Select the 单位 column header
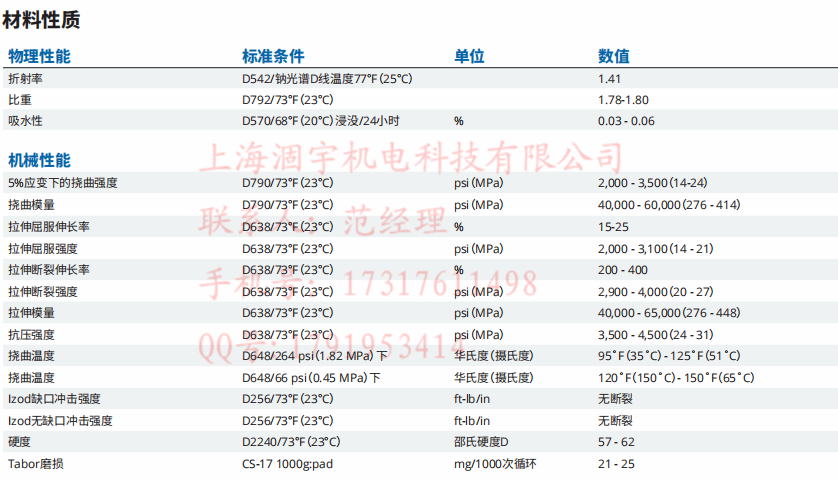Image resolution: width=838 pixels, height=479 pixels. [469, 56]
